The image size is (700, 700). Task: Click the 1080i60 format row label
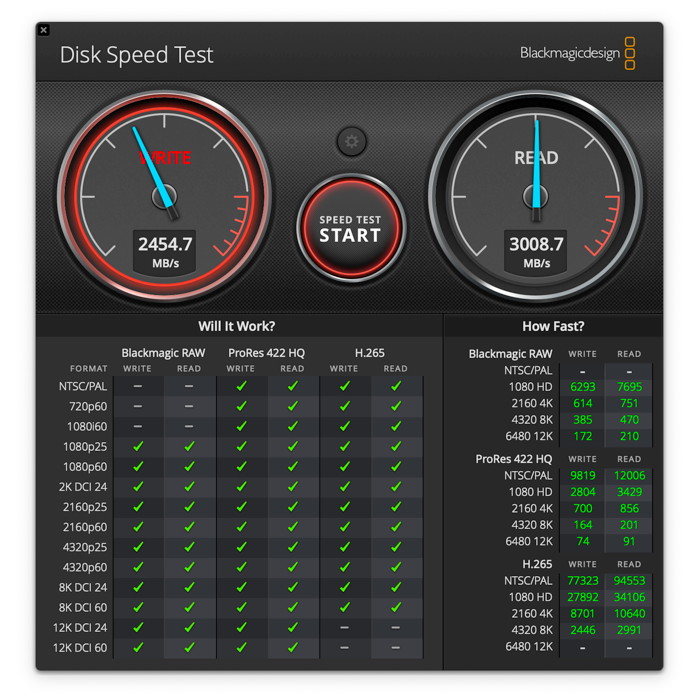pos(87,426)
